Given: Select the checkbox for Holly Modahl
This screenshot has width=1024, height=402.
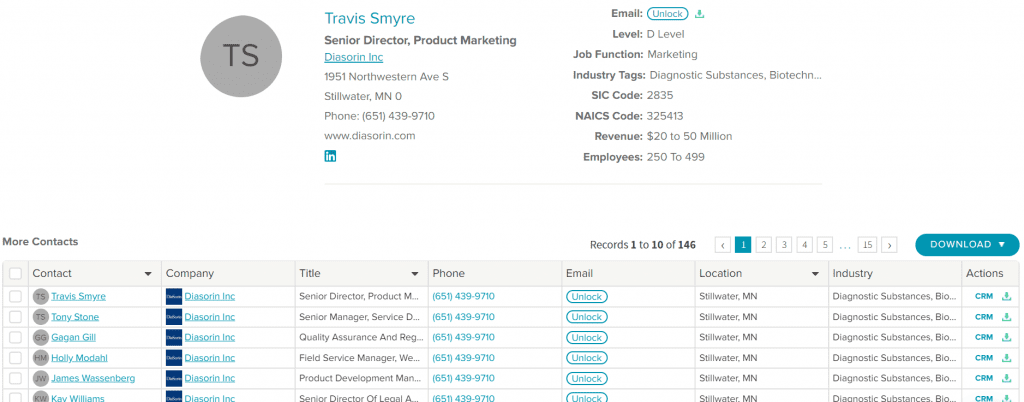Looking at the screenshot, I should (15, 358).
